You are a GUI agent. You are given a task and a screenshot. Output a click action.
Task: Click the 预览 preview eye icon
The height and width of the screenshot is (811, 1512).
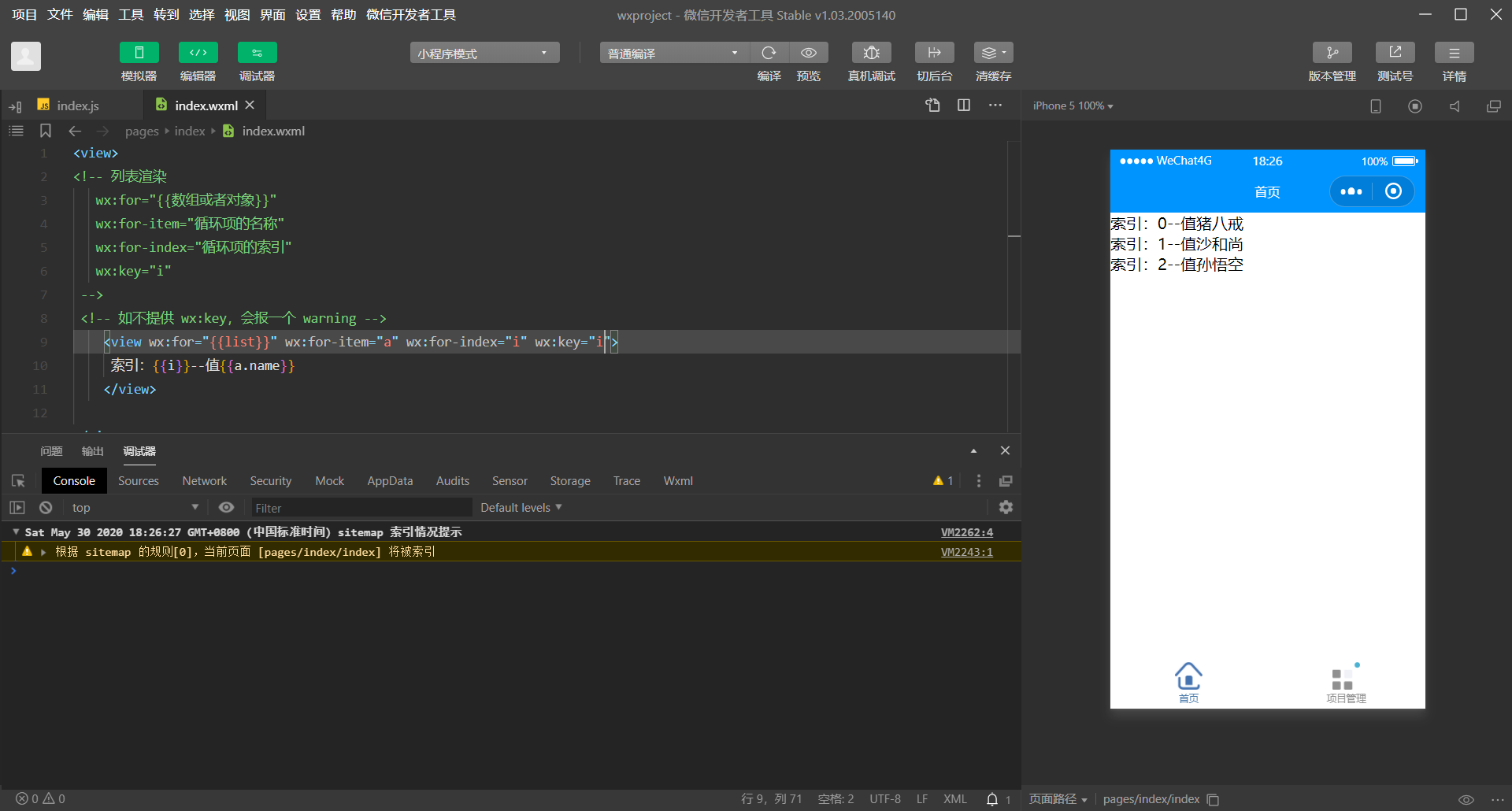[808, 53]
